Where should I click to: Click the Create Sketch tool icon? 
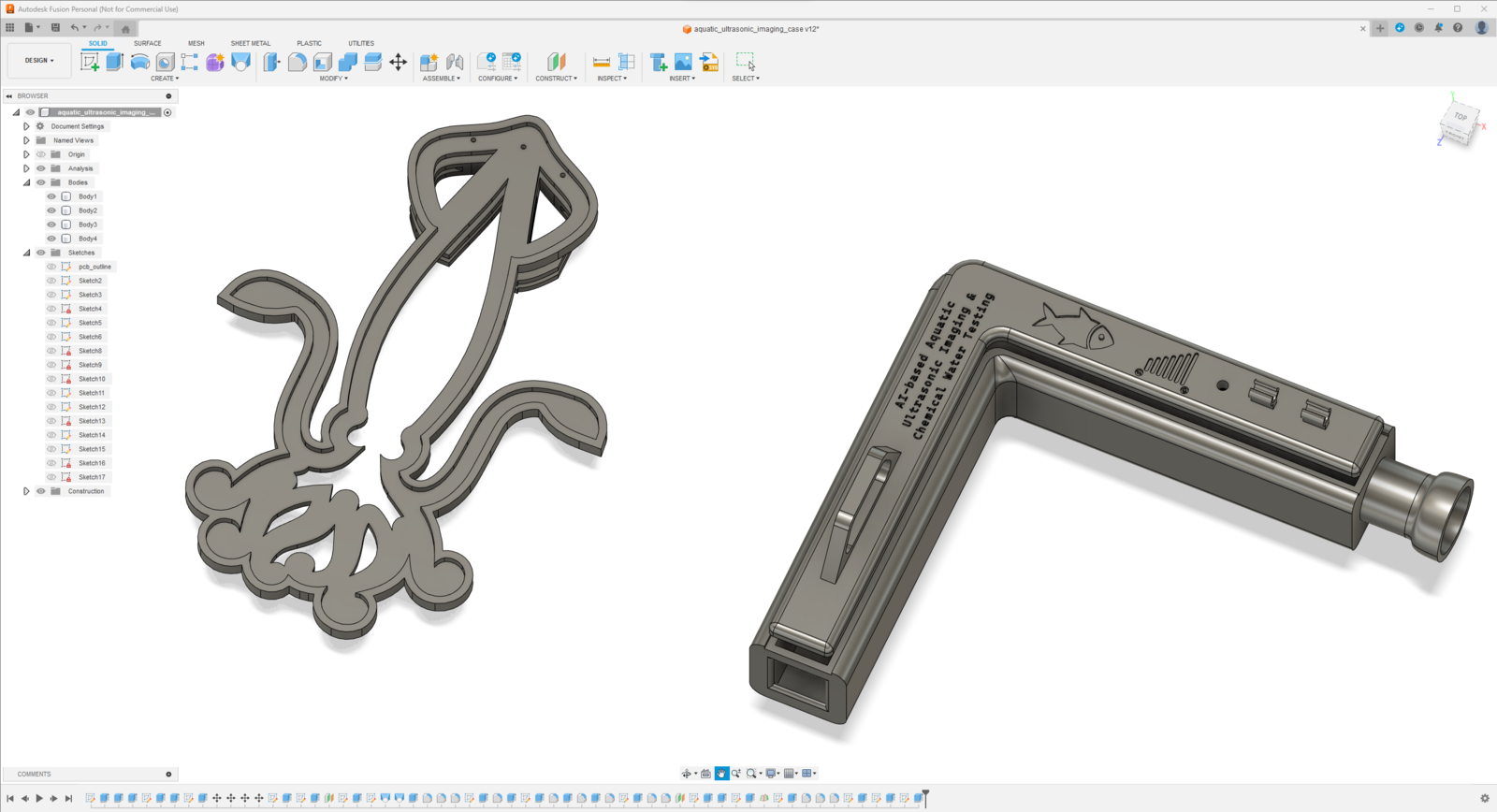tap(90, 62)
